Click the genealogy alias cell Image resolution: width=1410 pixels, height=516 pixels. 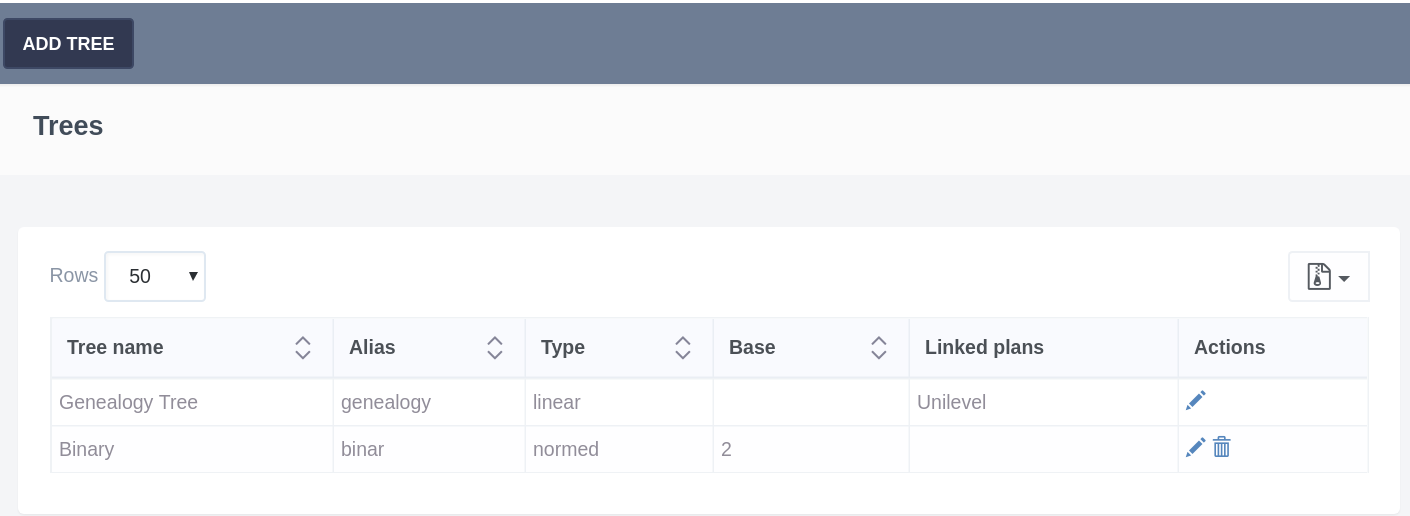pyautogui.click(x=386, y=402)
